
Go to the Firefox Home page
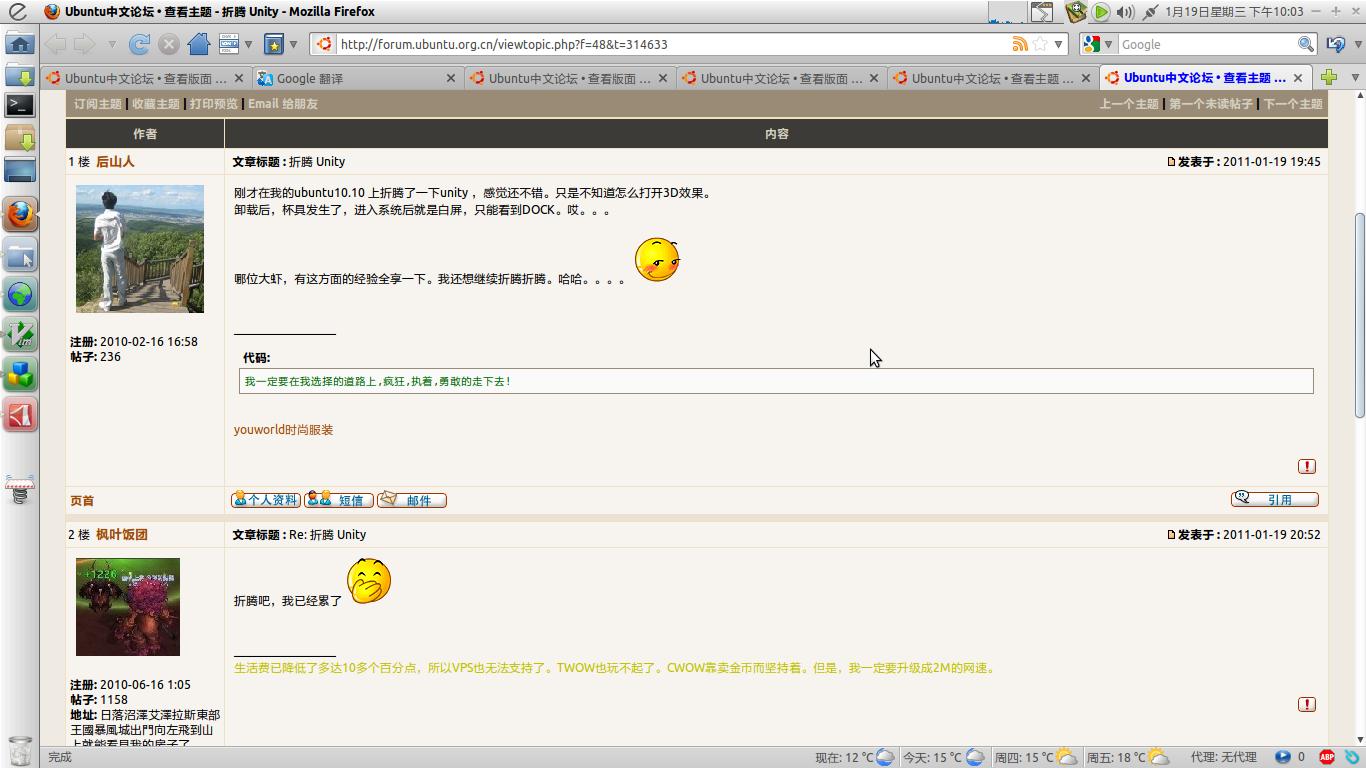pyautogui.click(x=199, y=44)
